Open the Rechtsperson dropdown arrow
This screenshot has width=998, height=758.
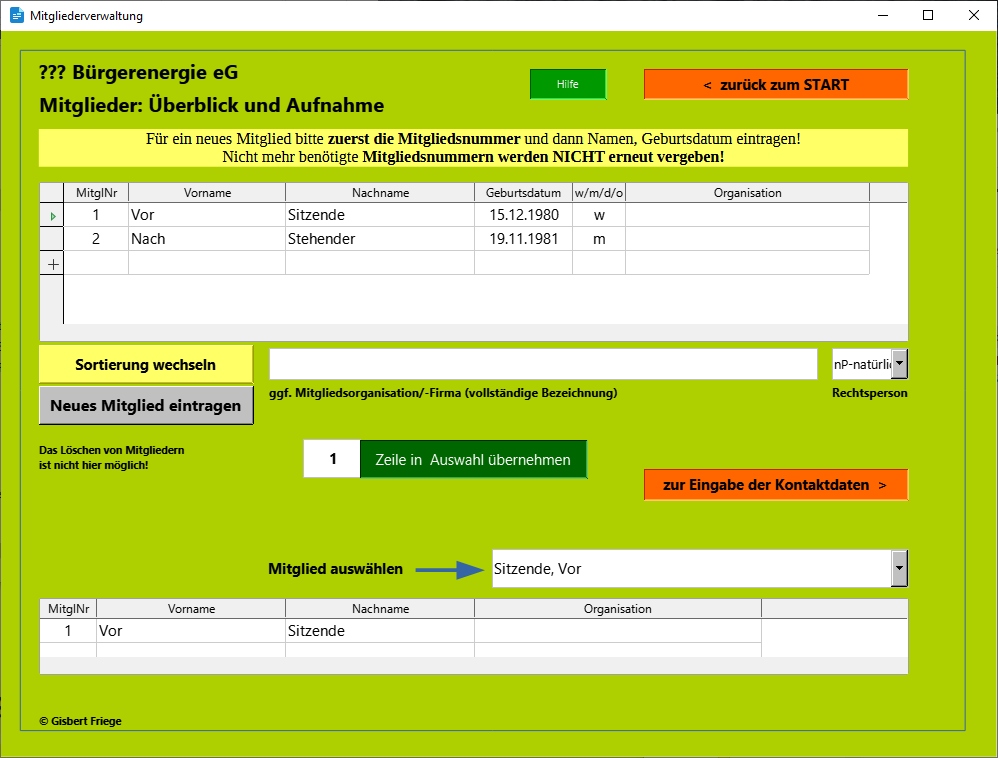click(899, 364)
